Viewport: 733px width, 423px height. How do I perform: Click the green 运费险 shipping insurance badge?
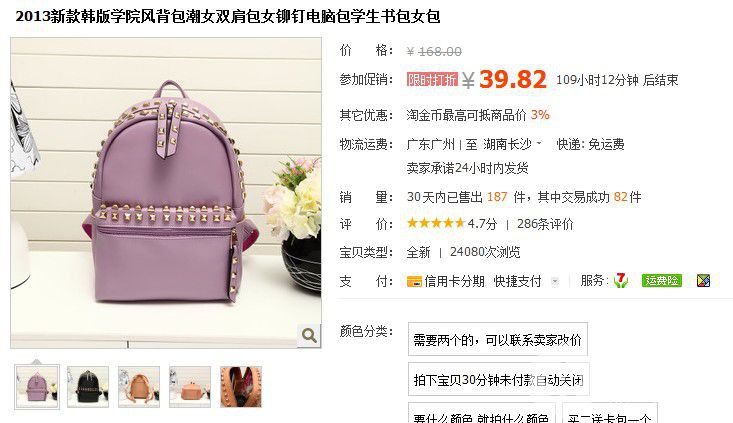coord(661,280)
